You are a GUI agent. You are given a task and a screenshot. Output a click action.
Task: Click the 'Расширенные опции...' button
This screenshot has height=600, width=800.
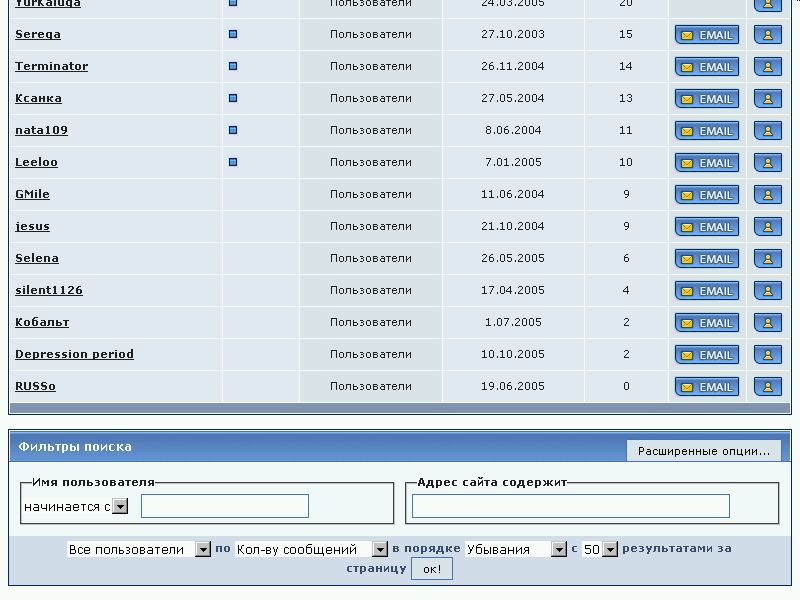coord(704,451)
